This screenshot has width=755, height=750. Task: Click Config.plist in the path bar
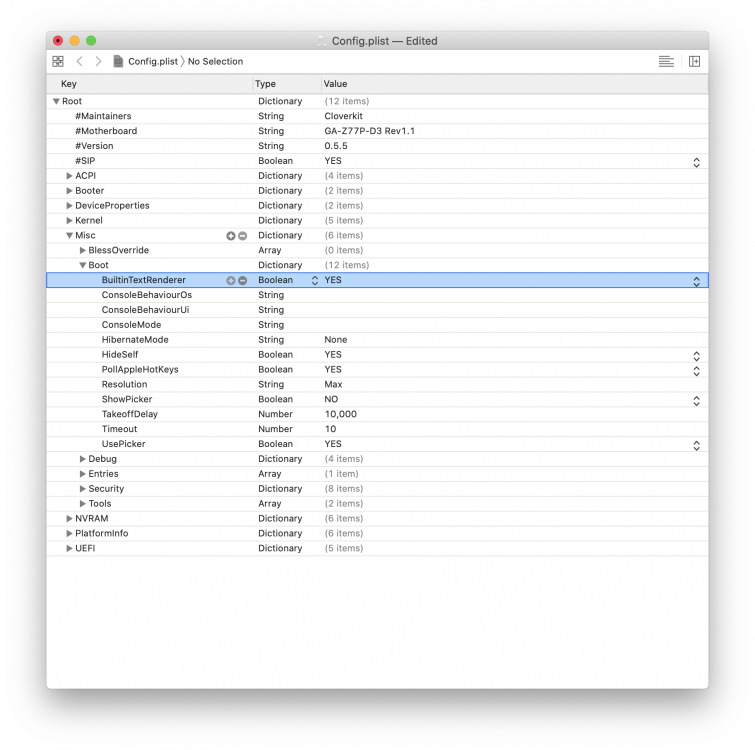[153, 62]
